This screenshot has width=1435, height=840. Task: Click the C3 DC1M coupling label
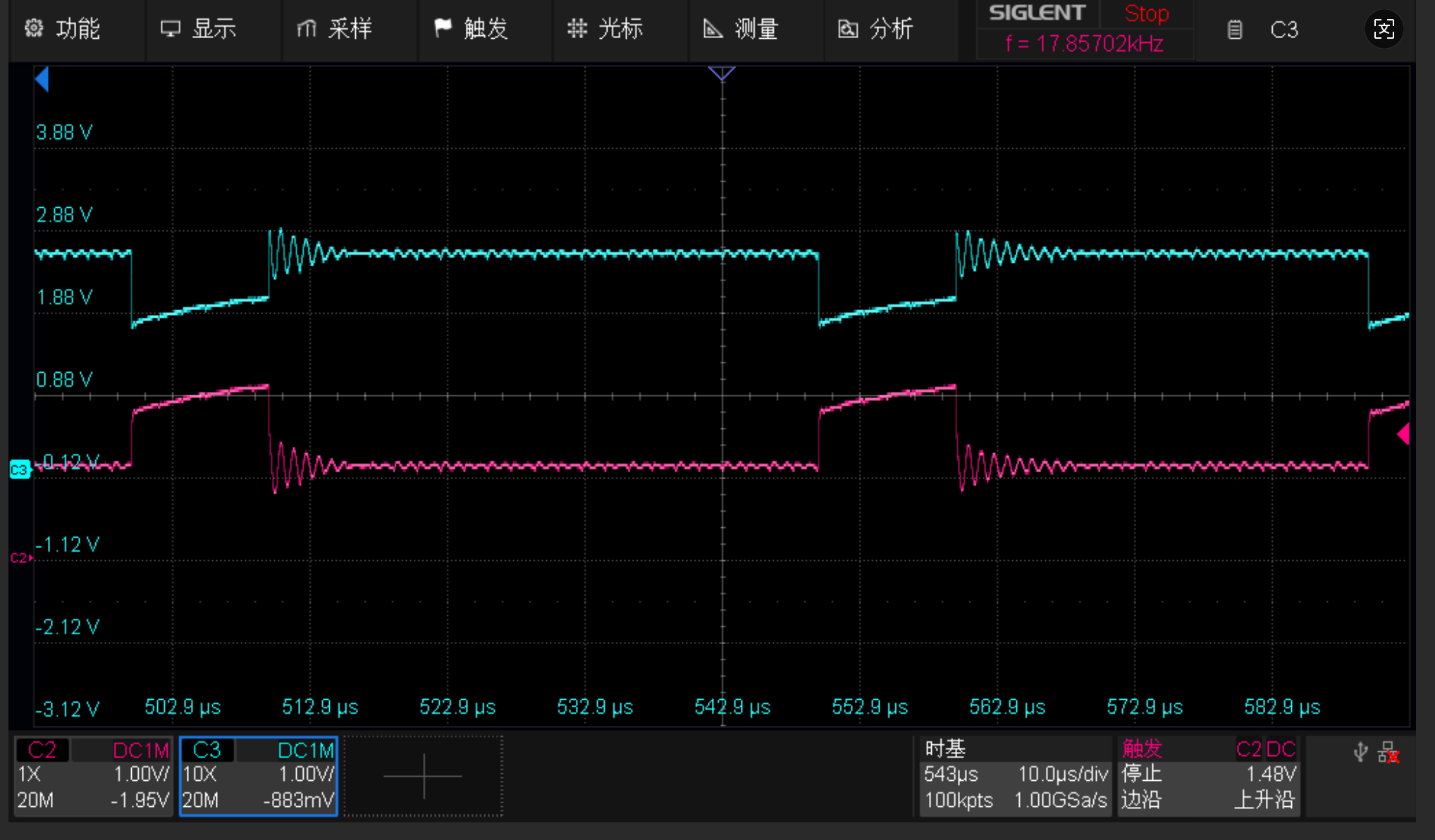[306, 751]
